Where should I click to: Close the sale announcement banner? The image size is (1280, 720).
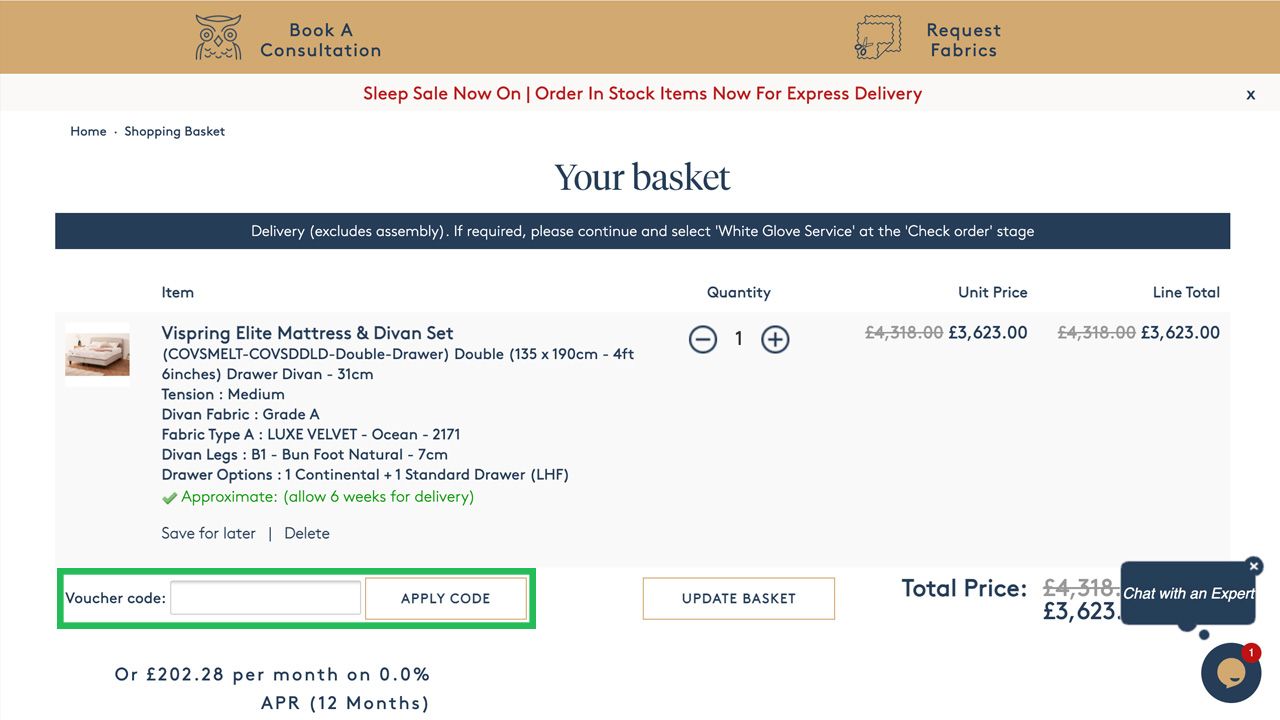tap(1250, 94)
